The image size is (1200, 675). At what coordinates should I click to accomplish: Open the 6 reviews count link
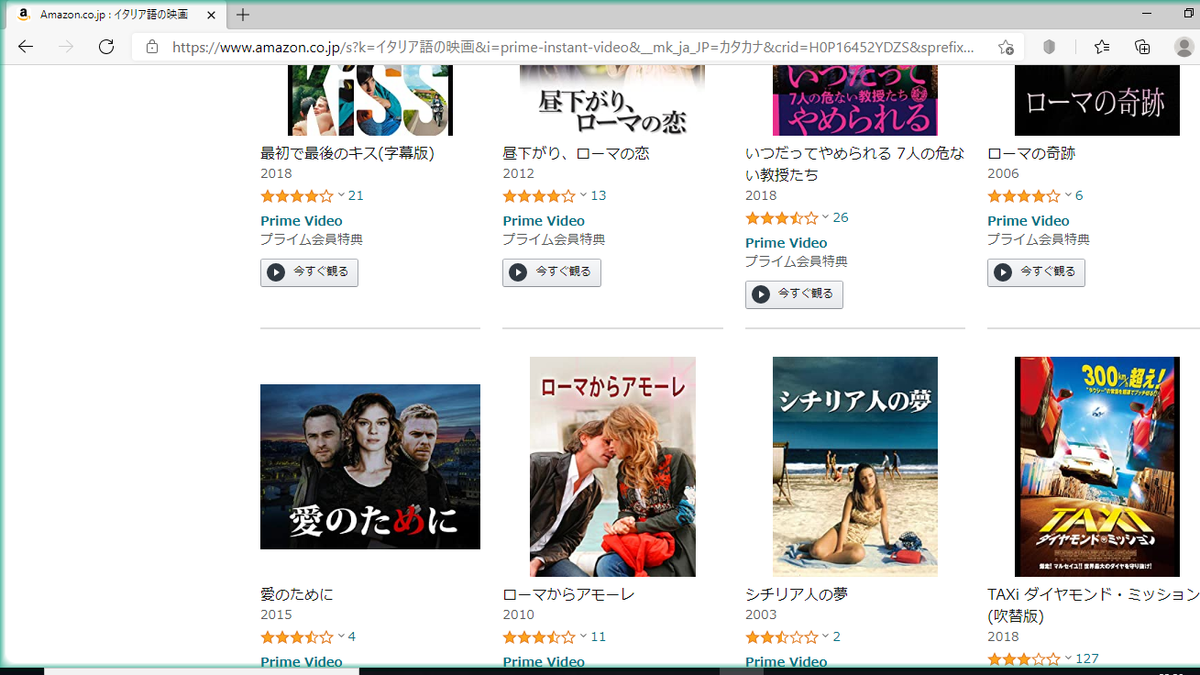click(x=1079, y=195)
